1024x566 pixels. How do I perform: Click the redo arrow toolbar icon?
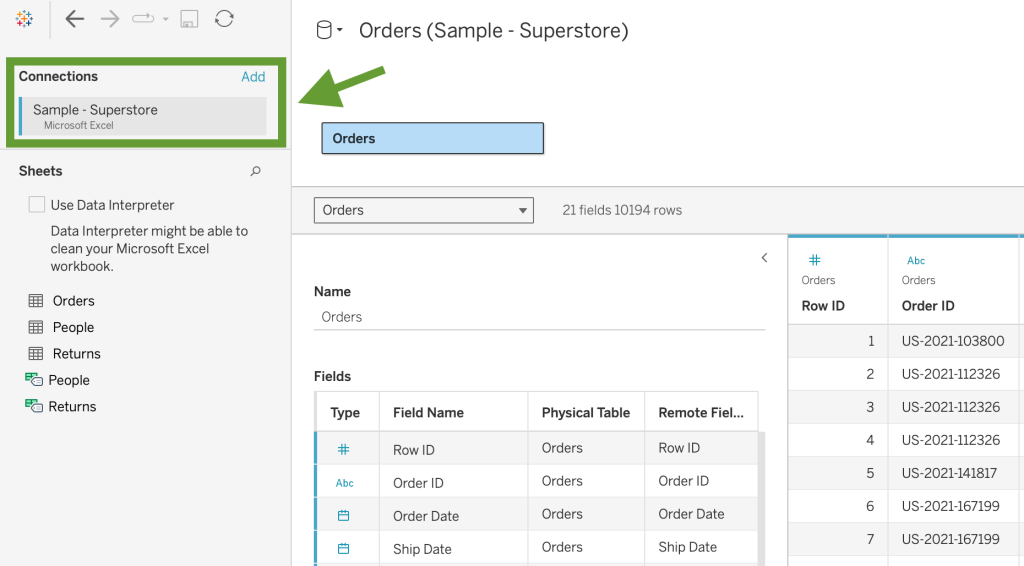(143, 19)
